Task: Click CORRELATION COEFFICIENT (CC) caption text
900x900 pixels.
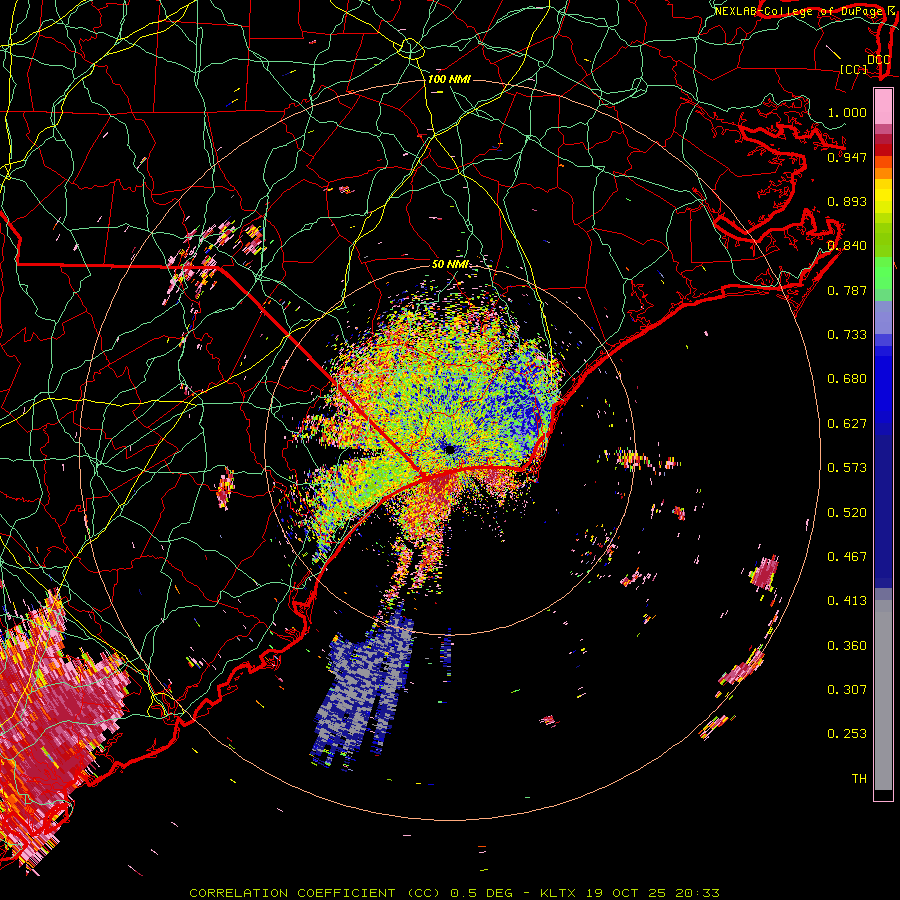Action: (315, 893)
